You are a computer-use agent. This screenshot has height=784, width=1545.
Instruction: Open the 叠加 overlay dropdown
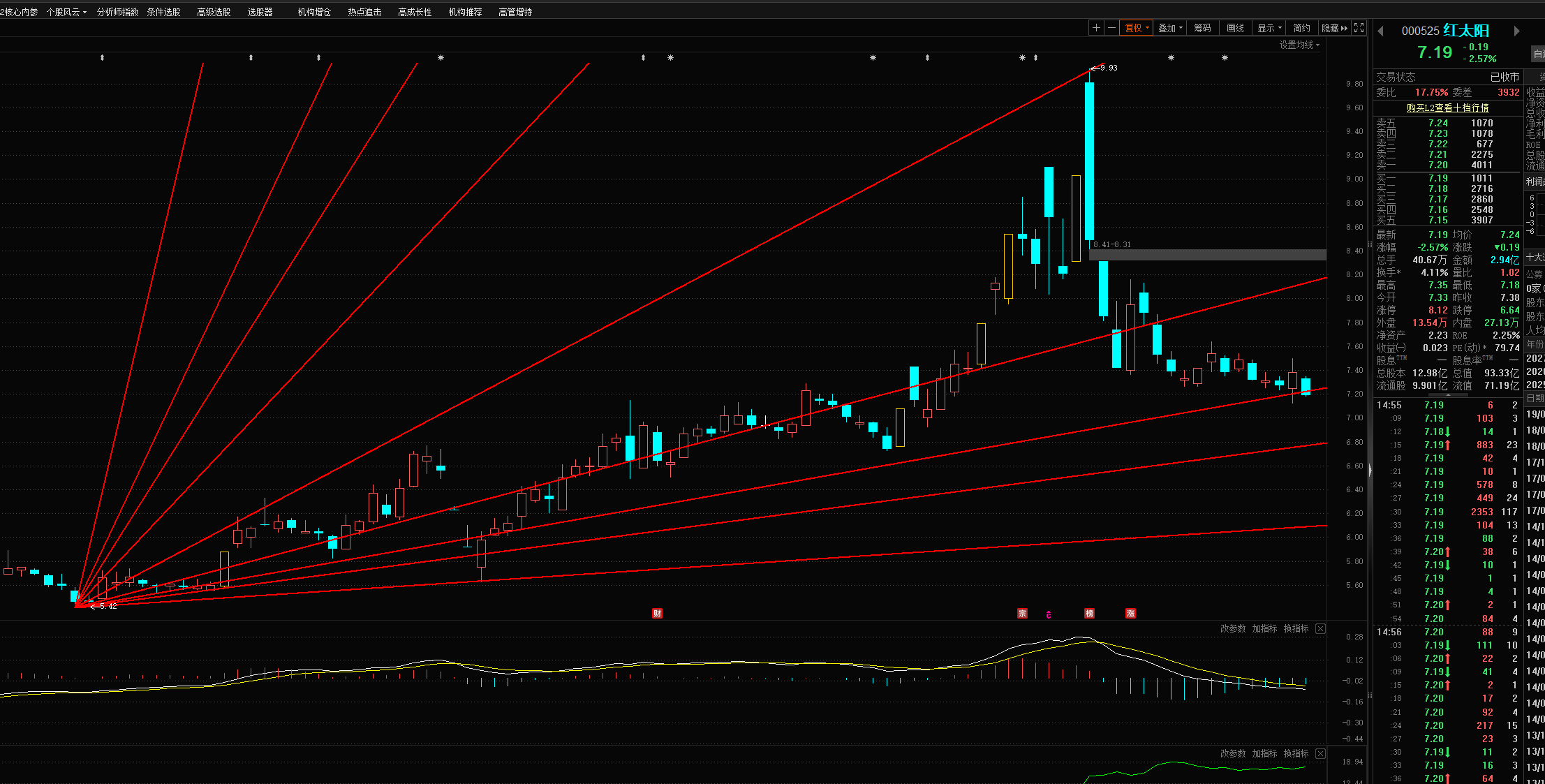pos(1170,28)
